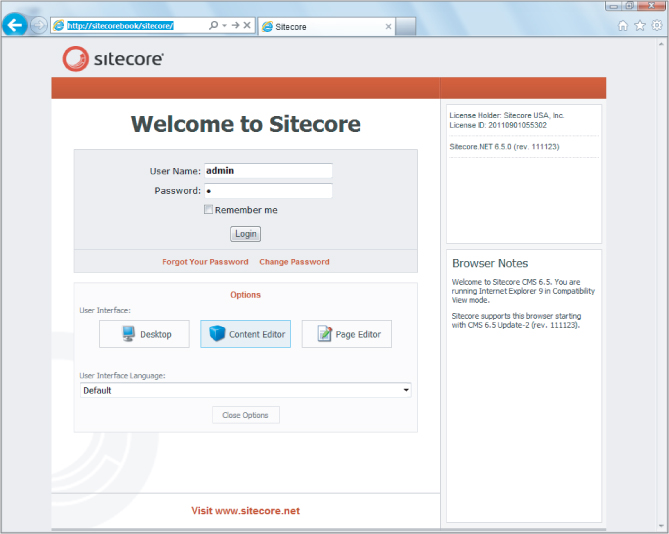Viewport: 669px width, 534px height.
Task: Follow the Visit www.sitecore.net link
Action: click(x=245, y=511)
